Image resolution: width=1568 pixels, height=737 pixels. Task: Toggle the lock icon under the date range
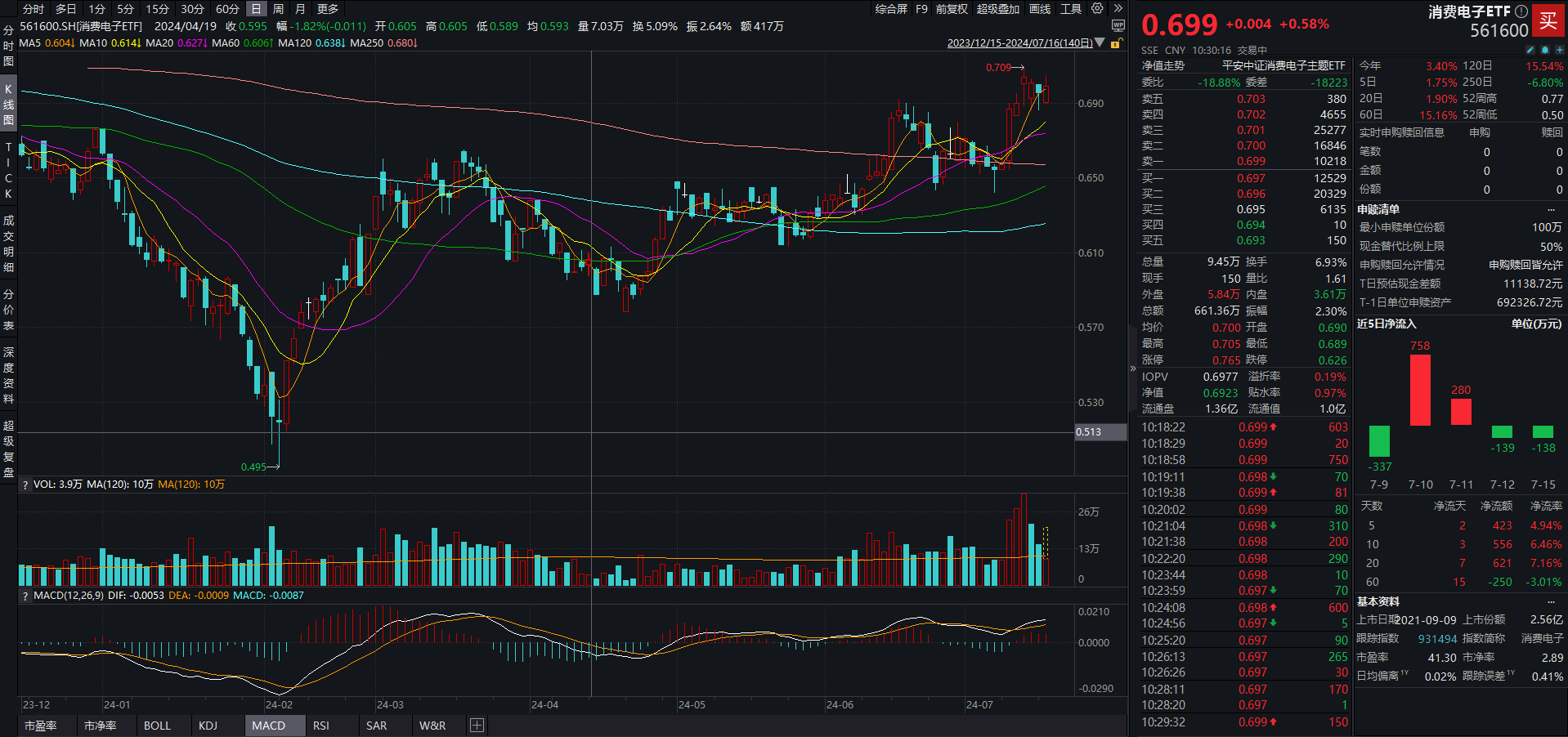(x=1117, y=43)
